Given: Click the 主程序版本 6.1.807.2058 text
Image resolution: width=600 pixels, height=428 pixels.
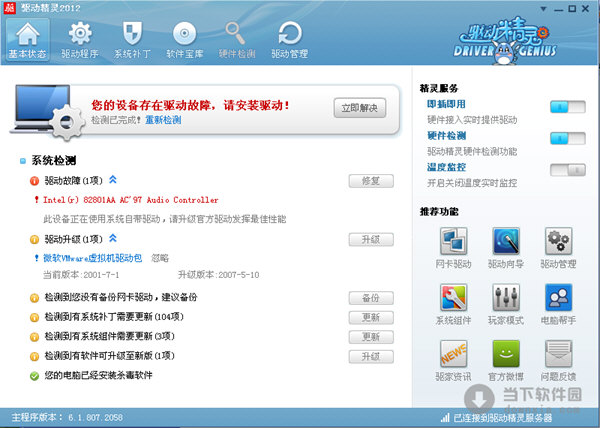Looking at the screenshot, I should pyautogui.click(x=67, y=417).
